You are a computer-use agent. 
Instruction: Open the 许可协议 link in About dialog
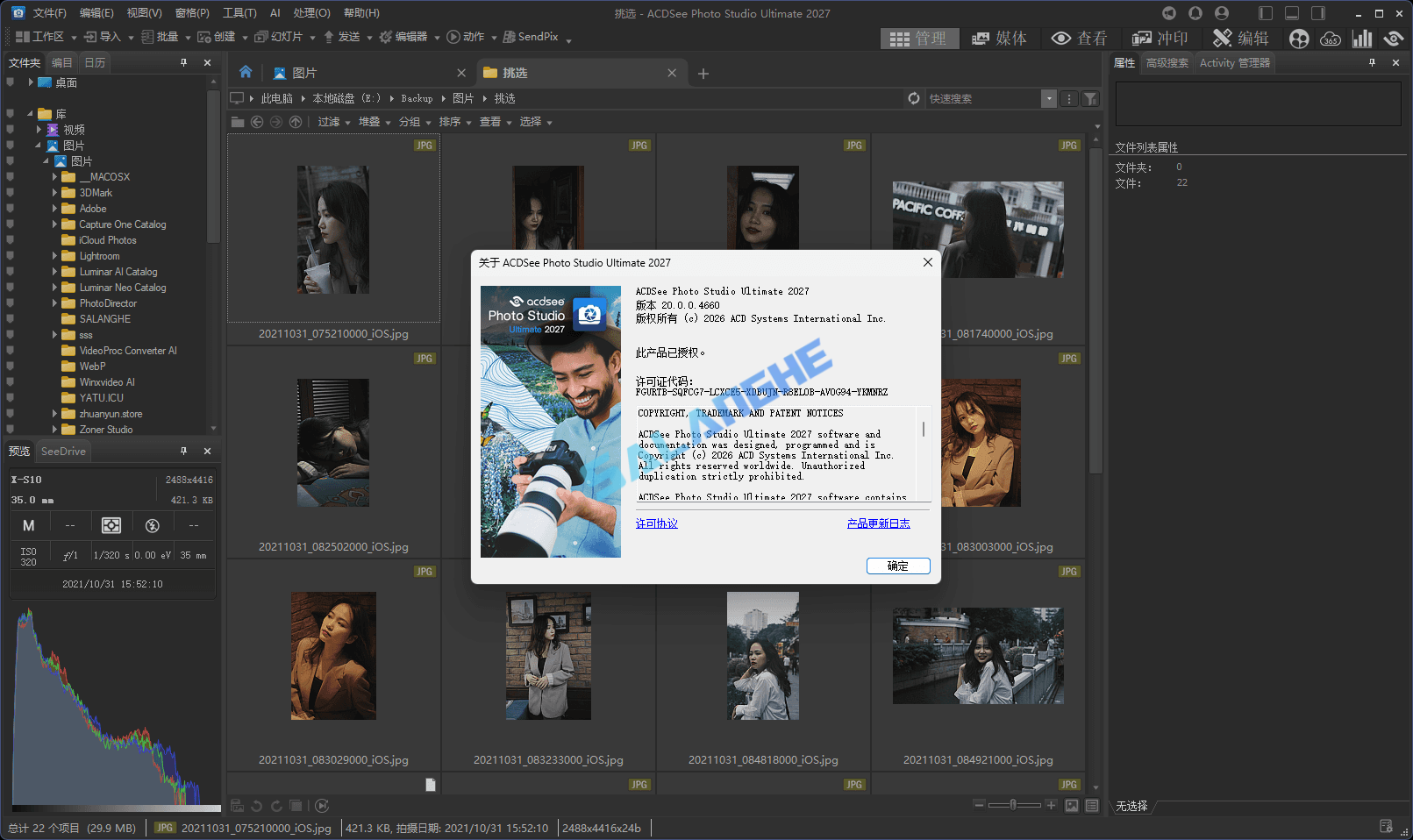[657, 523]
